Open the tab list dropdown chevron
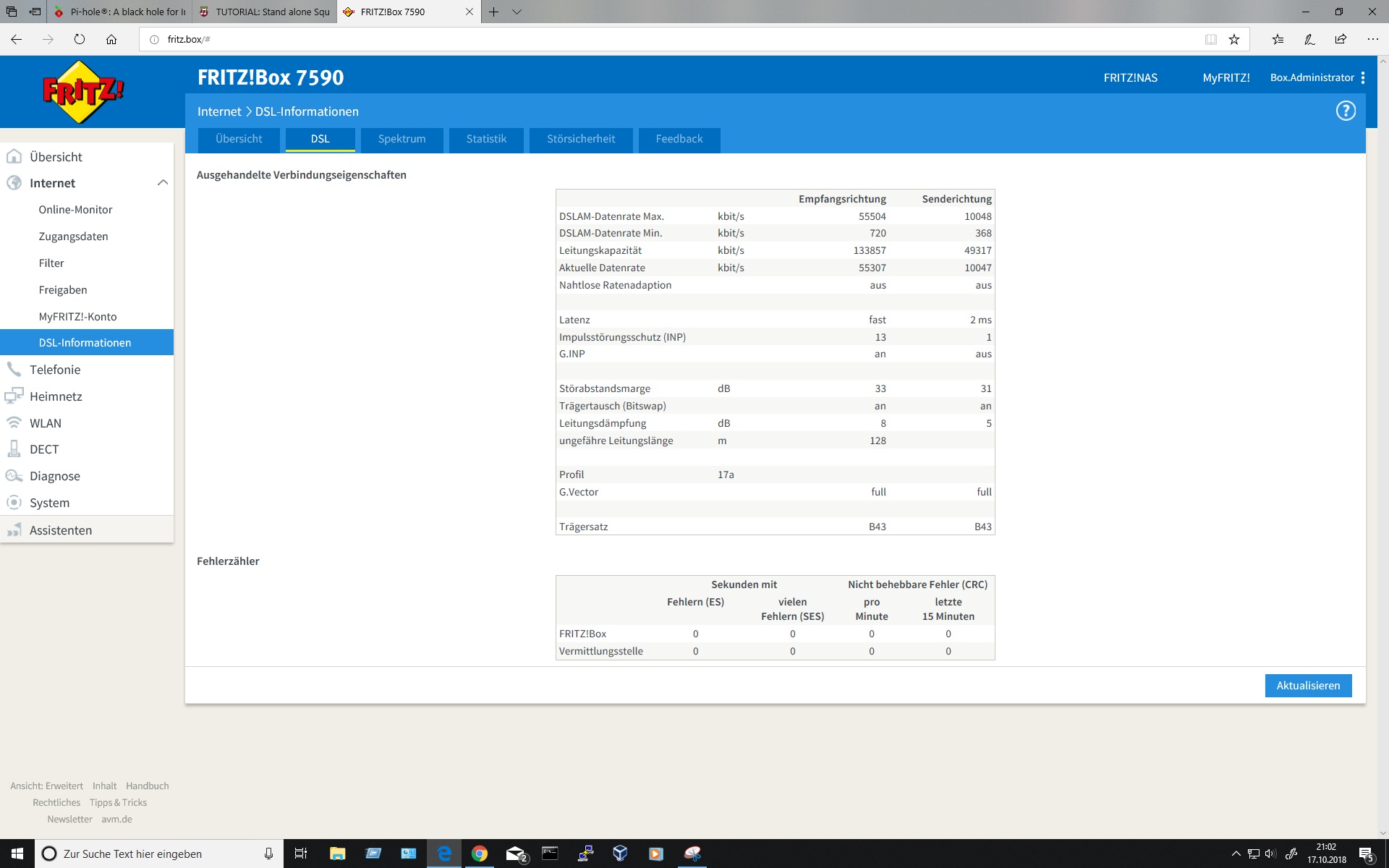Image resolution: width=1389 pixels, height=868 pixels. [x=517, y=12]
